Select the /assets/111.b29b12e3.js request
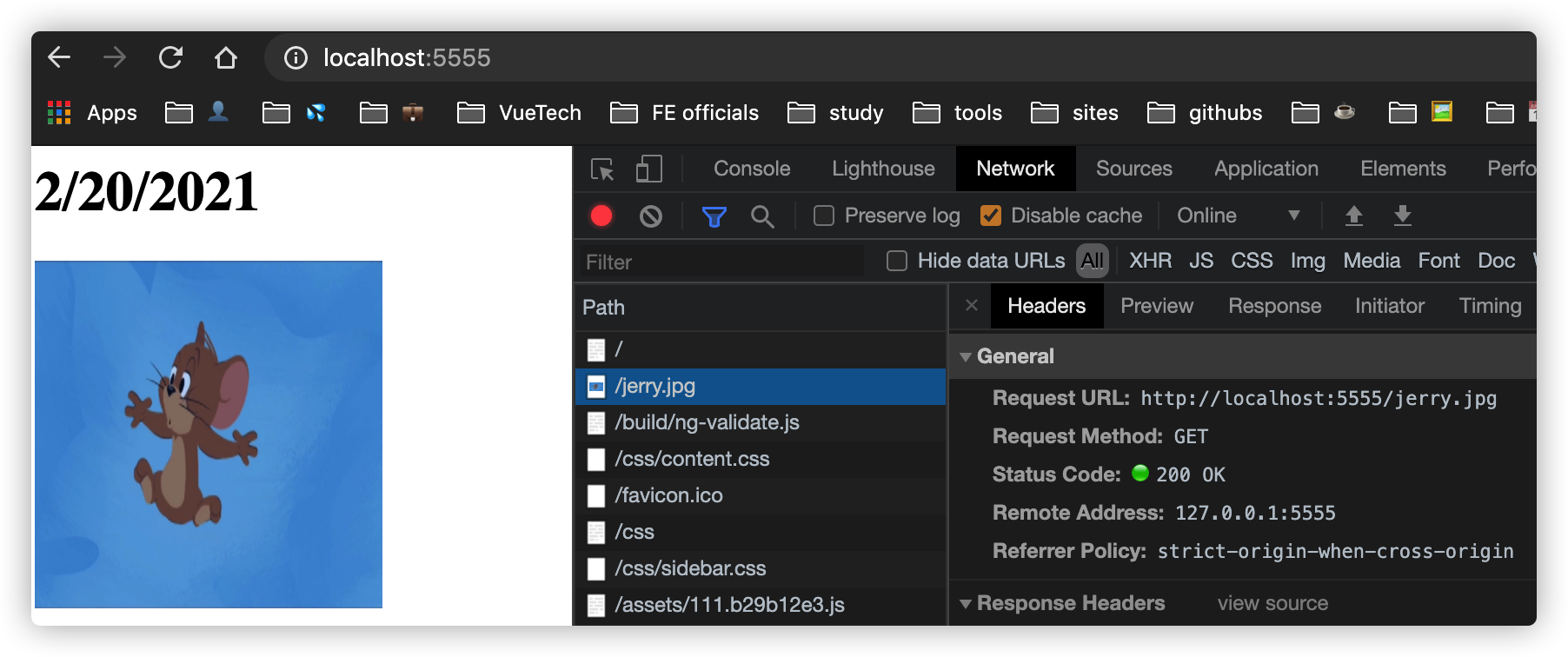The width and height of the screenshot is (1568, 657). point(761,605)
